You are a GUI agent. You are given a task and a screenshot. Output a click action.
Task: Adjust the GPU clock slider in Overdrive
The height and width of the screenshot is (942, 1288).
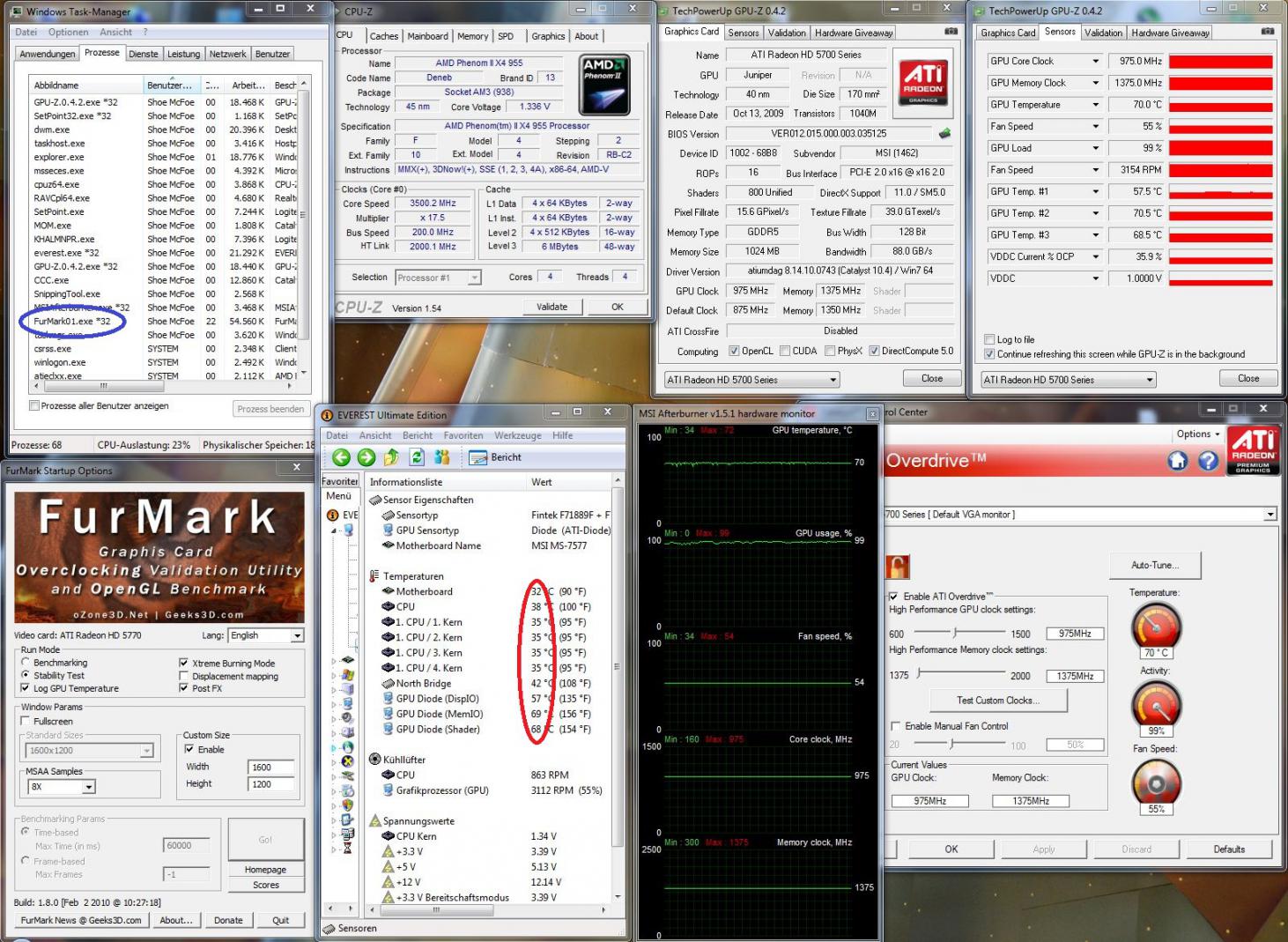click(x=955, y=633)
